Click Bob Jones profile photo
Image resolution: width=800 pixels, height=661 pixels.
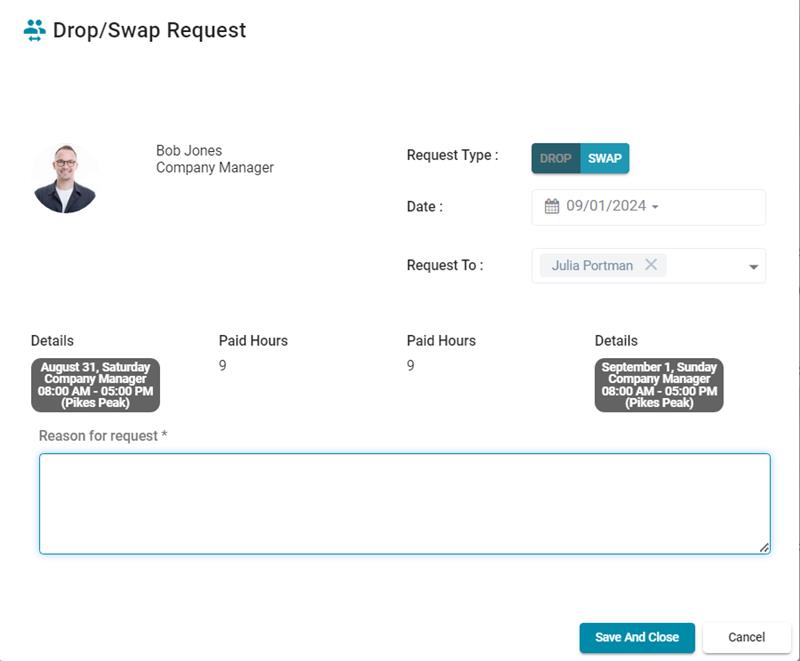click(65, 179)
